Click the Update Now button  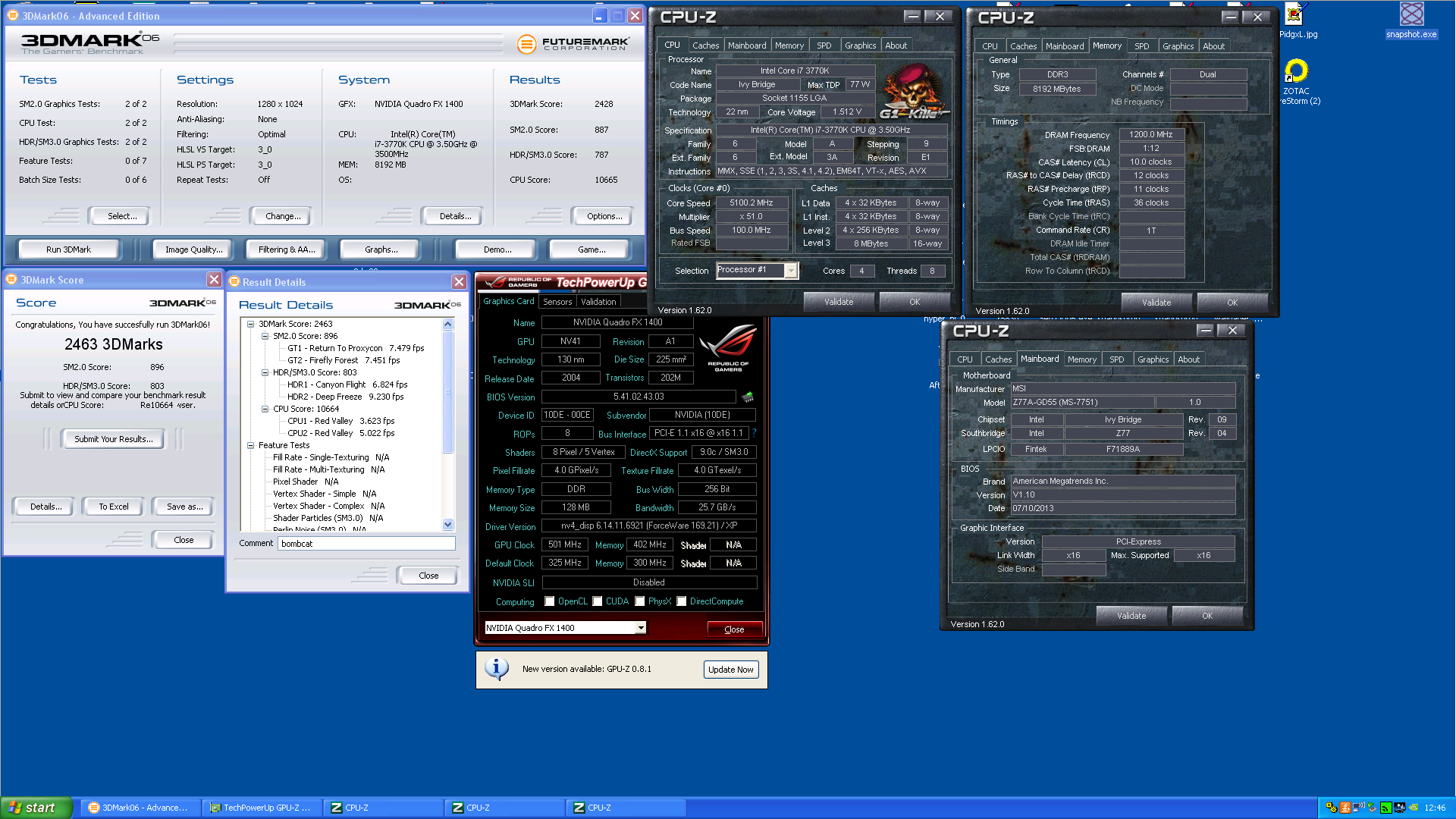pos(731,670)
